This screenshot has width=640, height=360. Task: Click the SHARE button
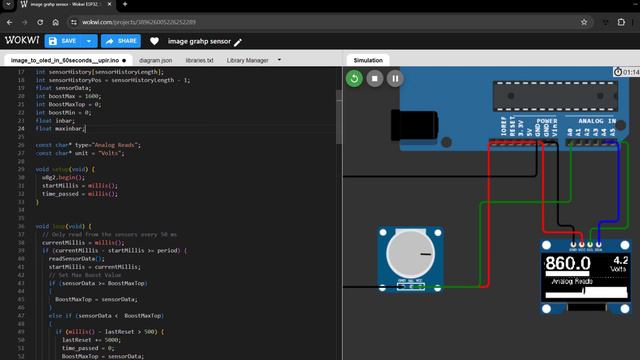point(121,41)
